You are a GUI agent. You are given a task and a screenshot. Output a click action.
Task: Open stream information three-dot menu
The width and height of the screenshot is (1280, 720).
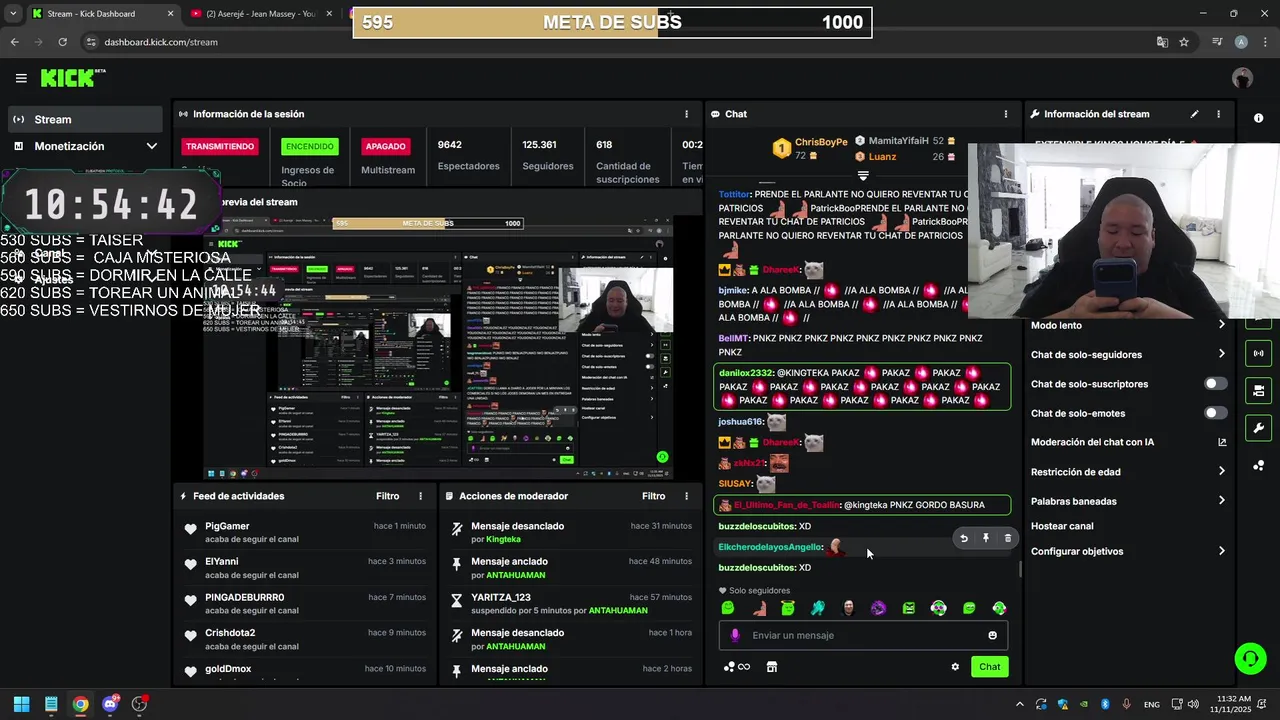pyautogui.click(x=1218, y=114)
